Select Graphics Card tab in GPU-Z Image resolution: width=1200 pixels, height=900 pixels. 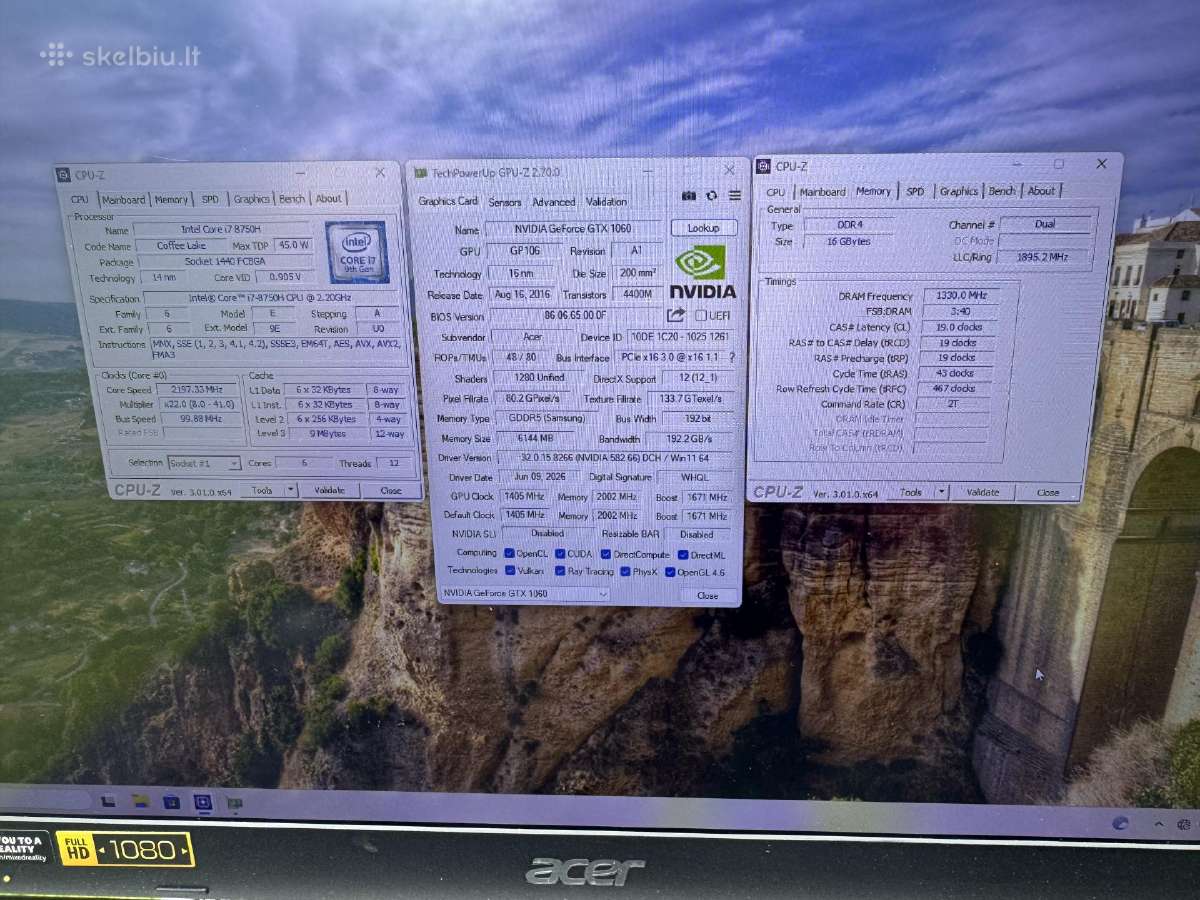pos(448,201)
